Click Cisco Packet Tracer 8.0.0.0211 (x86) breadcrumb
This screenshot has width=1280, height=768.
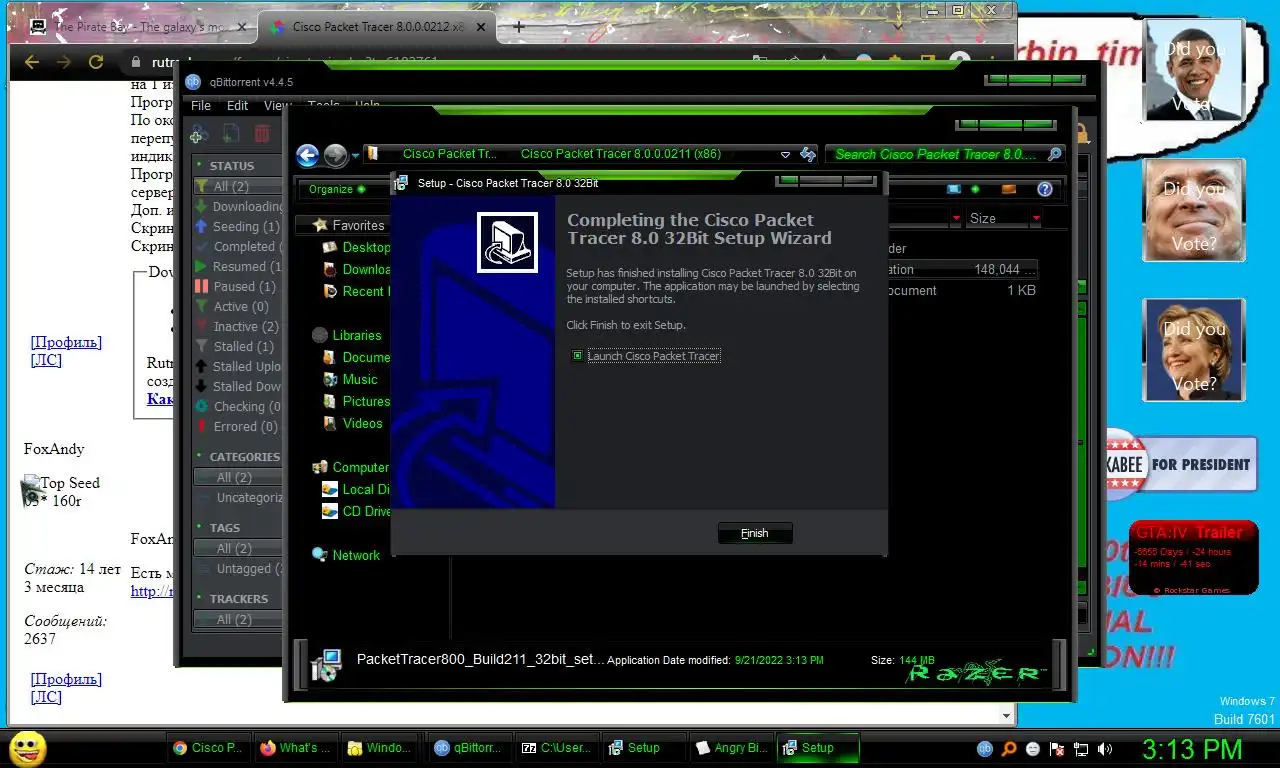(x=621, y=154)
